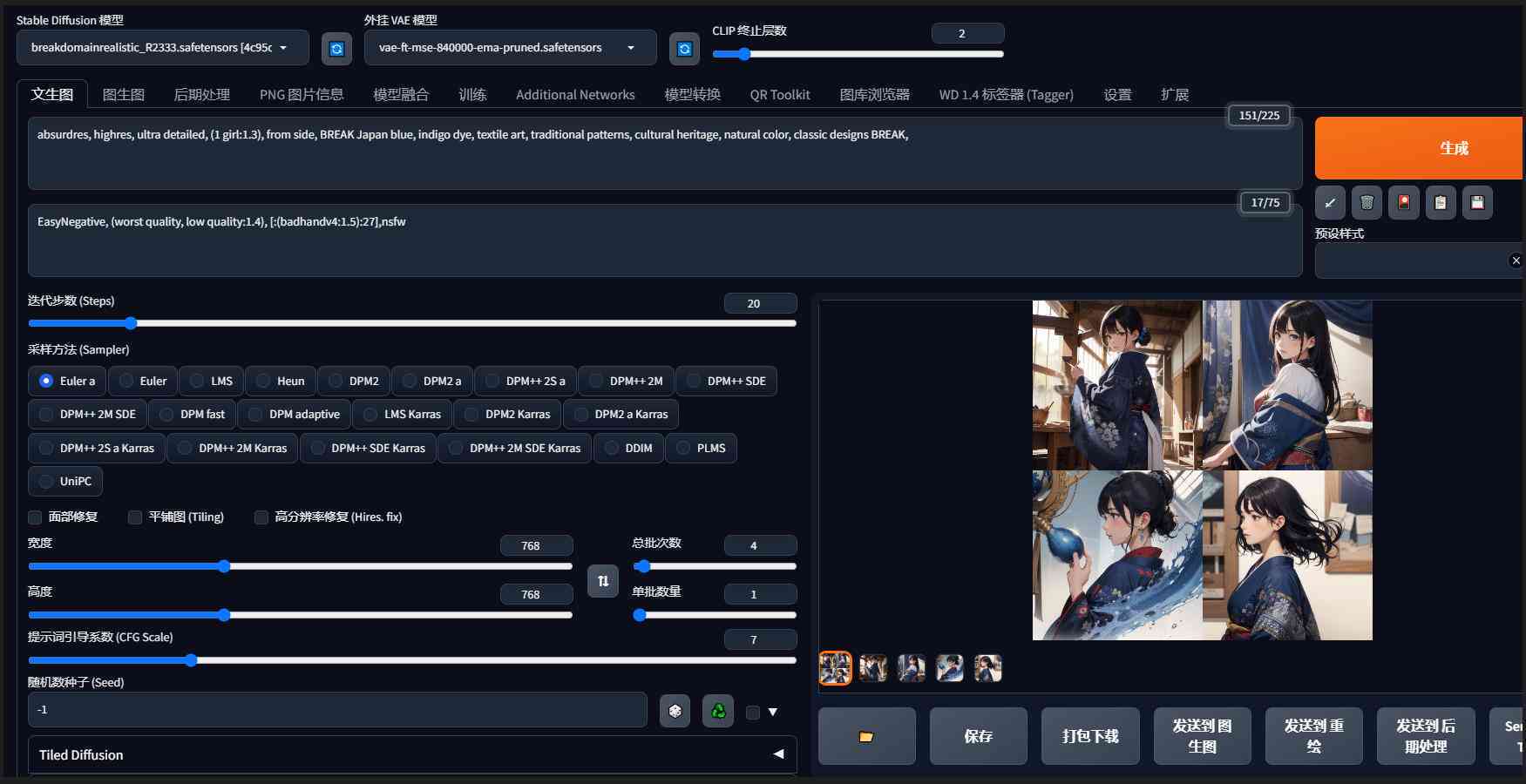Send image to 后期处理 button
This screenshot has height=784, width=1526.
click(x=1426, y=736)
